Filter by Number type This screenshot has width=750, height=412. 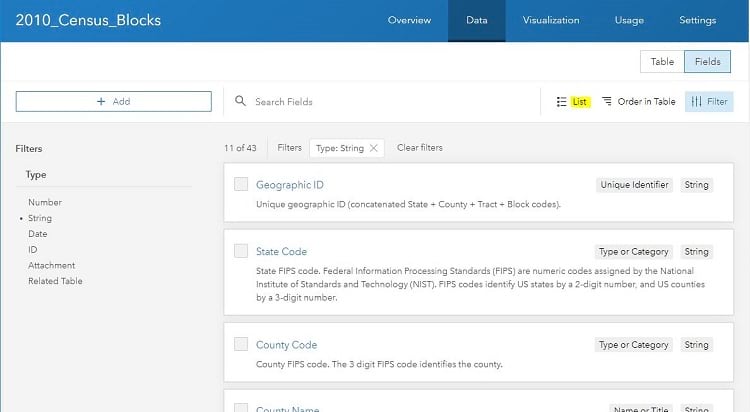pyautogui.click(x=45, y=202)
